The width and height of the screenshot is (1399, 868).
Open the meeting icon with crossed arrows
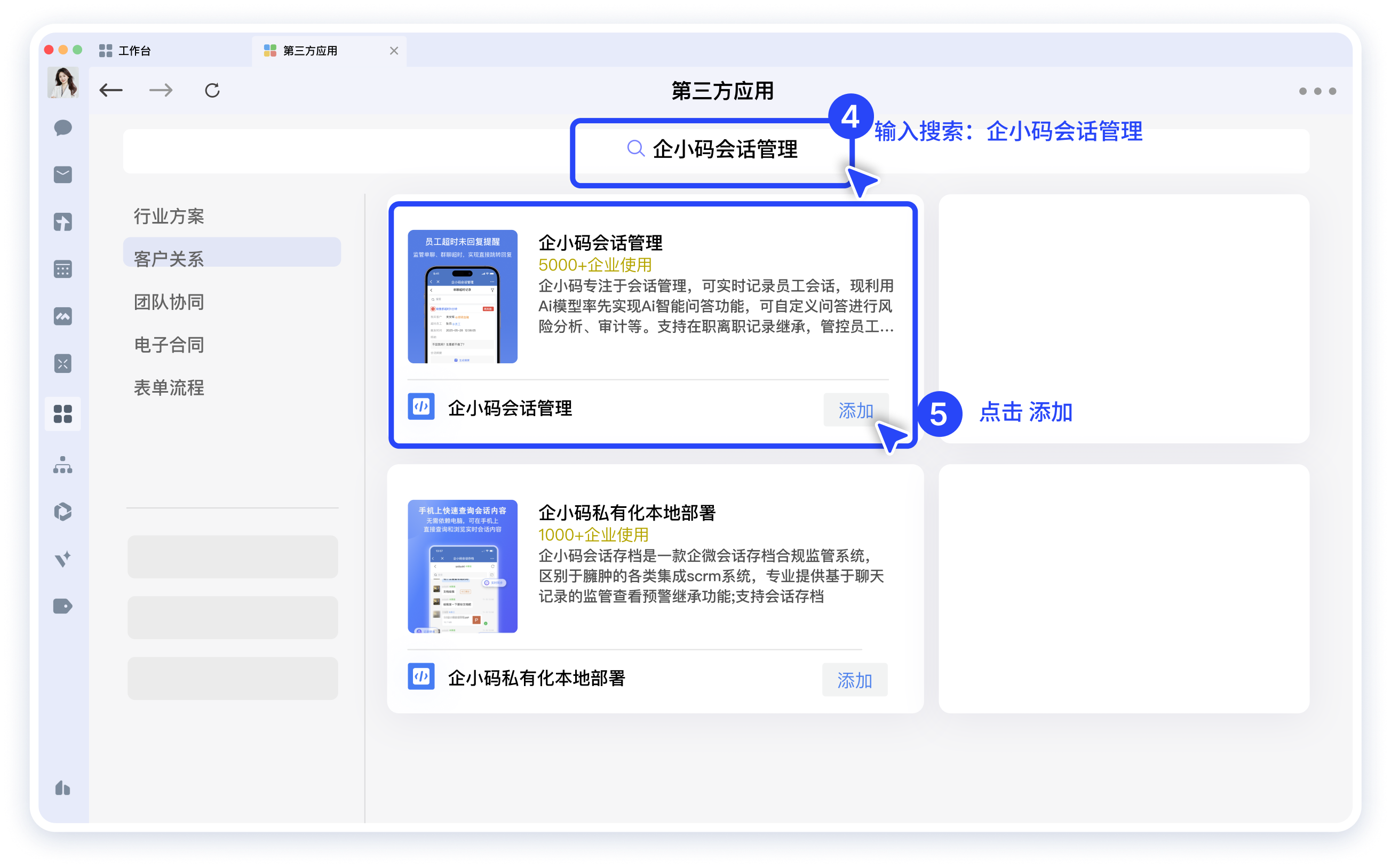(x=62, y=363)
